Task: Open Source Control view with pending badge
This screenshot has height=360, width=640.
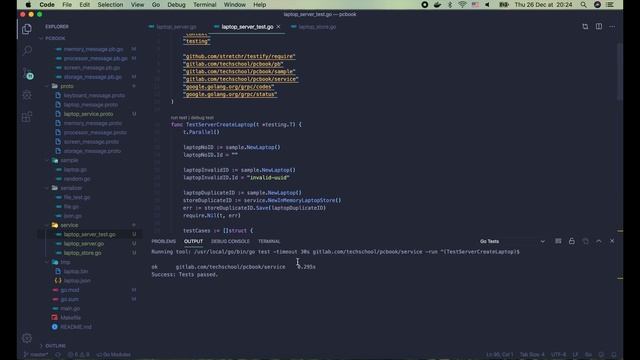Action: pyautogui.click(x=27, y=73)
